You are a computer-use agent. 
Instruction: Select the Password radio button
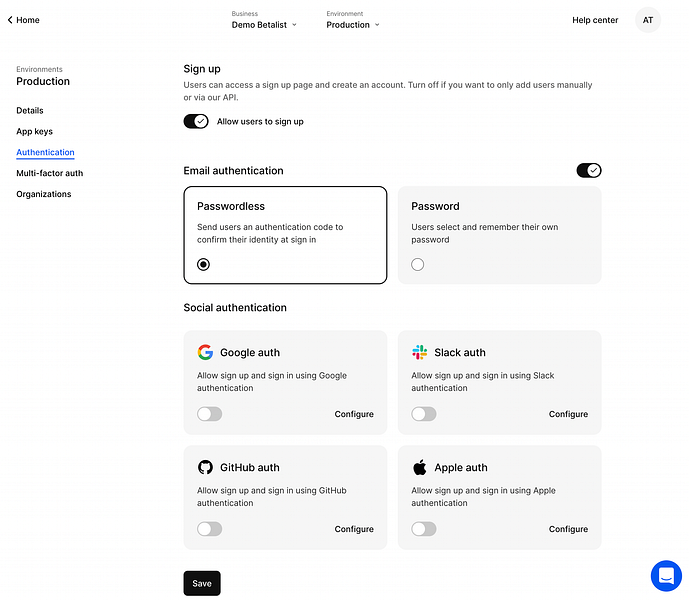coord(417,264)
